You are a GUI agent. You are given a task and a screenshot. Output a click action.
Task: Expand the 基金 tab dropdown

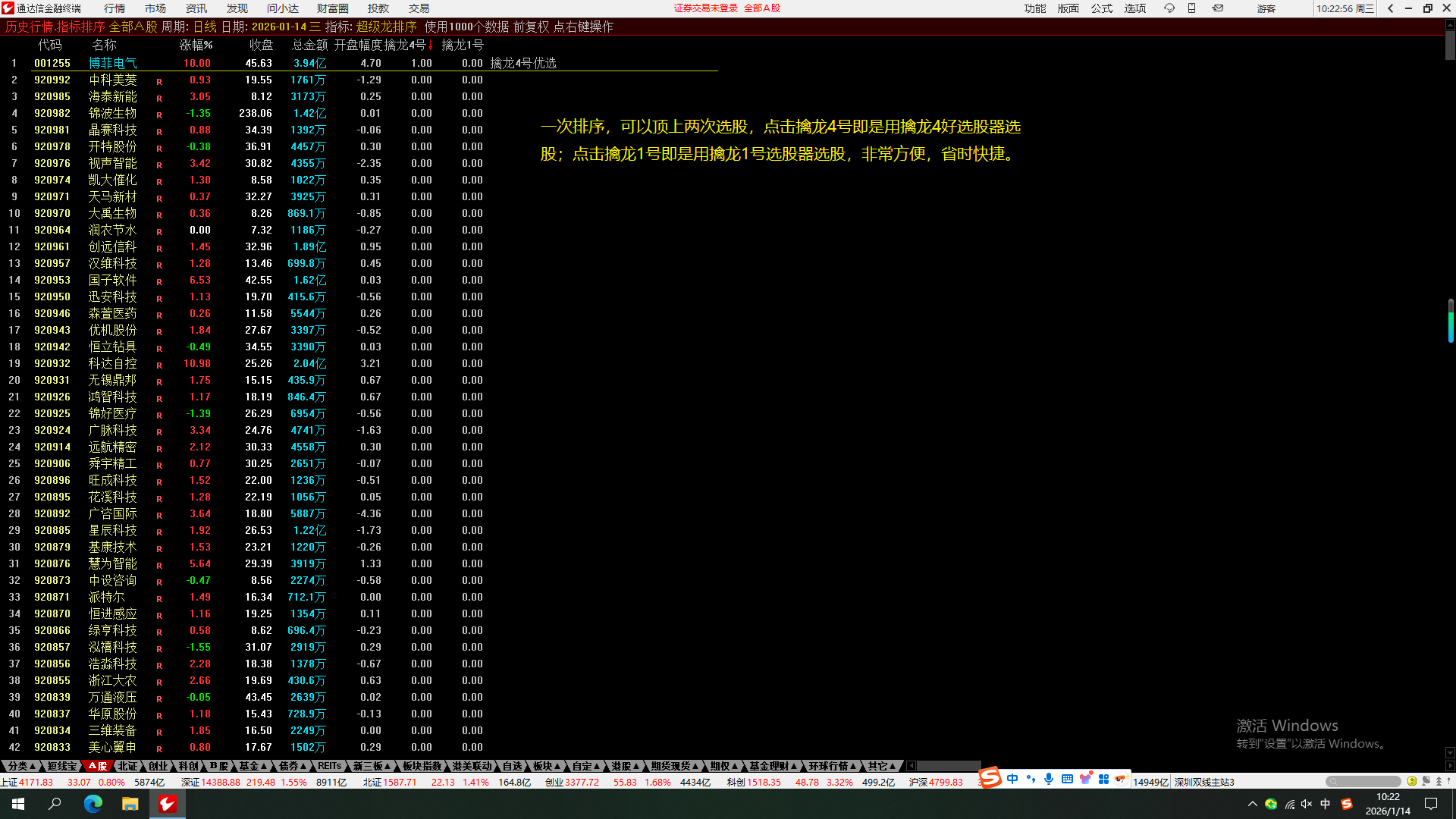tap(253, 766)
